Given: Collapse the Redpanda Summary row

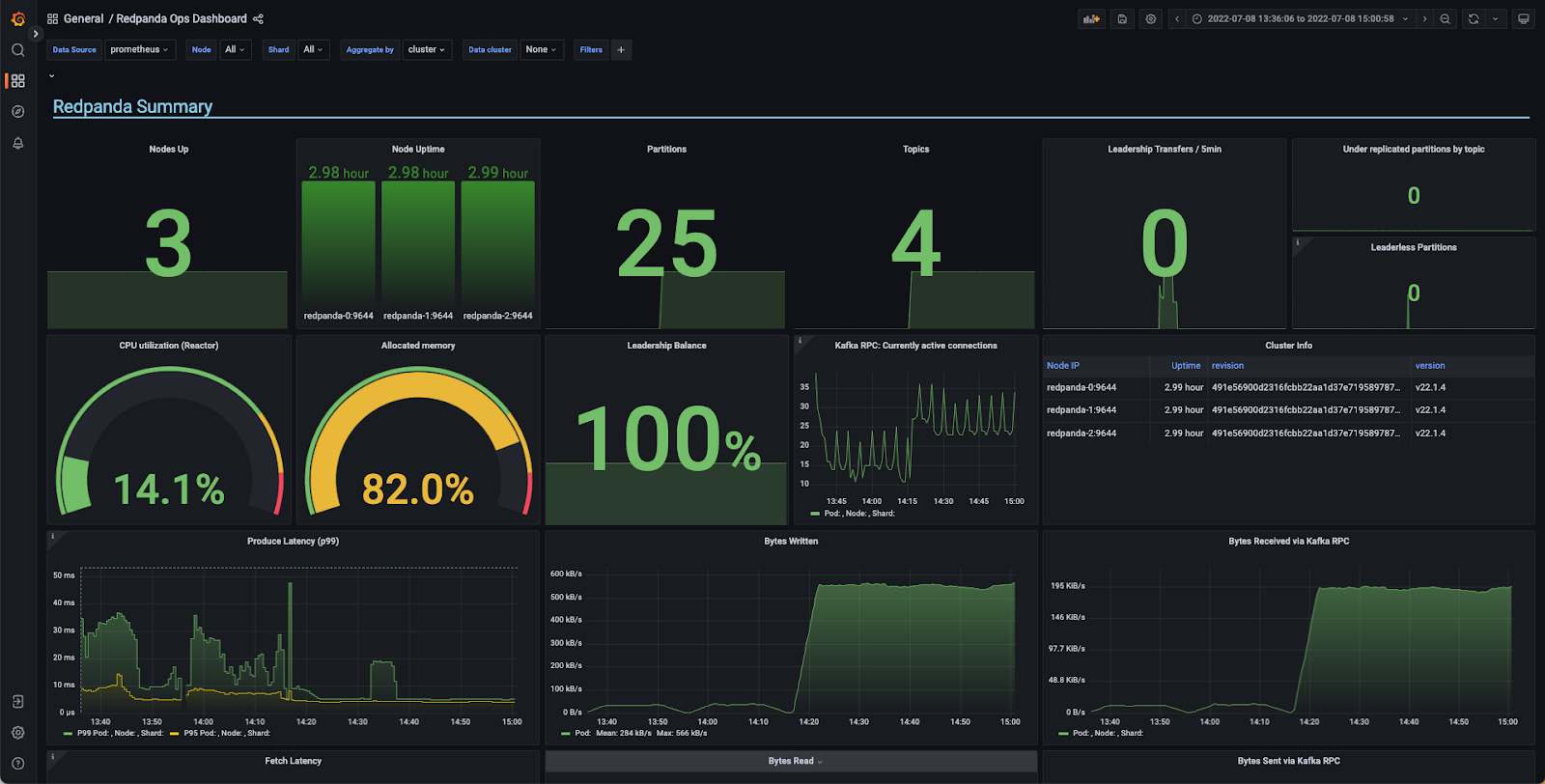Looking at the screenshot, I should click(132, 106).
